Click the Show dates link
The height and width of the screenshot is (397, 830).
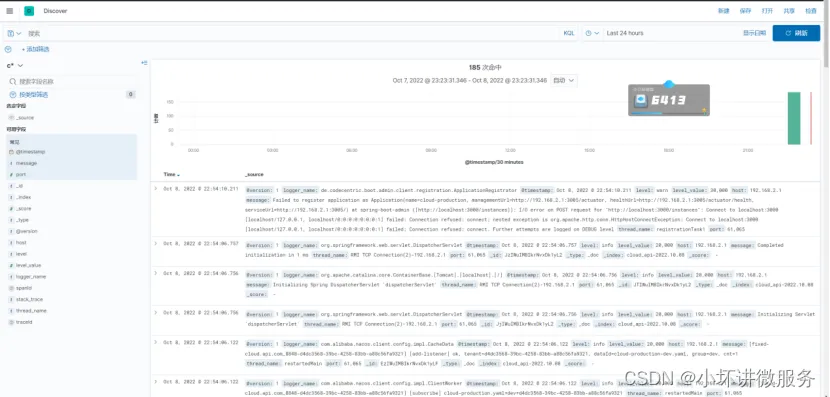point(754,33)
